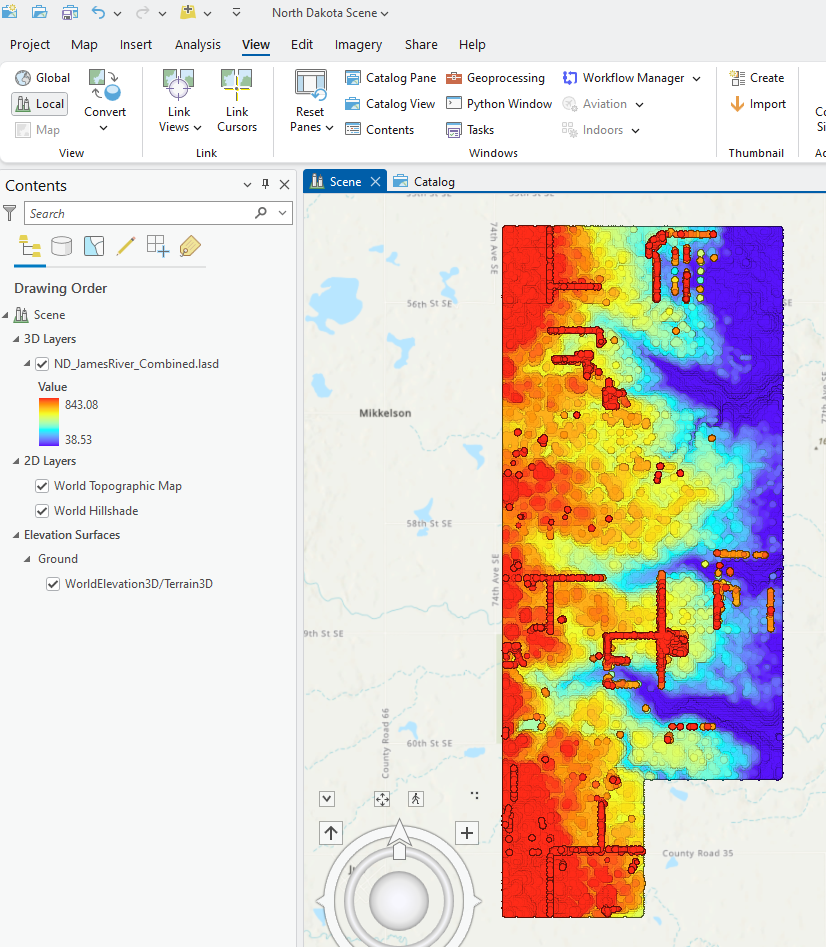Open the Geoprocessing pane
826x947 pixels.
(495, 78)
